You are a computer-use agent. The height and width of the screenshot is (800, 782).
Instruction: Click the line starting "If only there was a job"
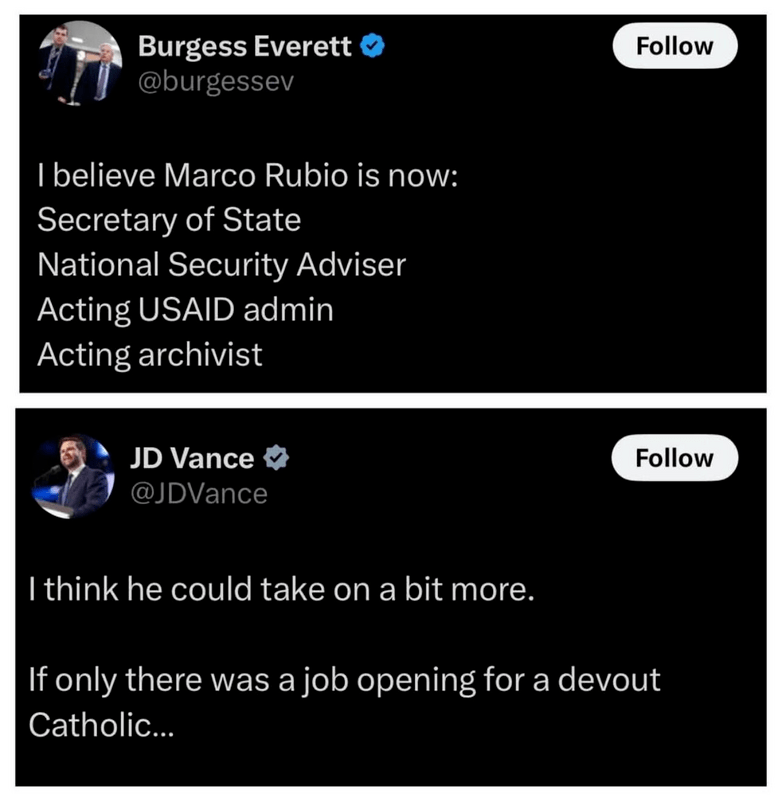coord(345,681)
